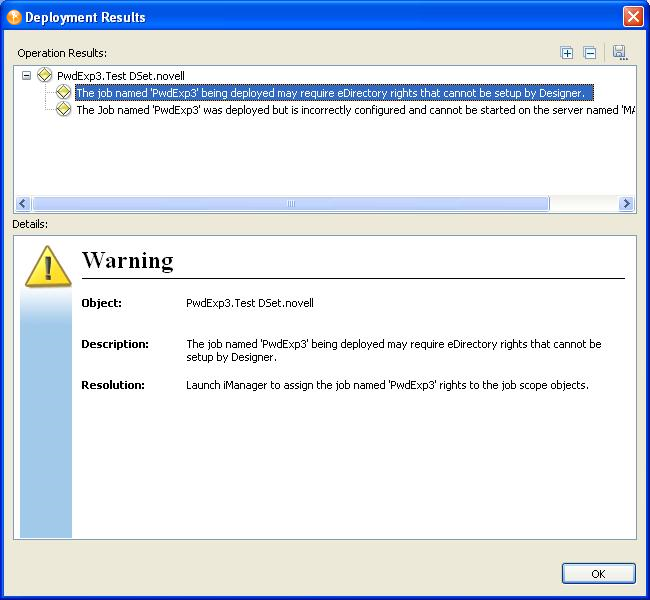Click the Description text in Details
650x600 pixels.
[393, 350]
